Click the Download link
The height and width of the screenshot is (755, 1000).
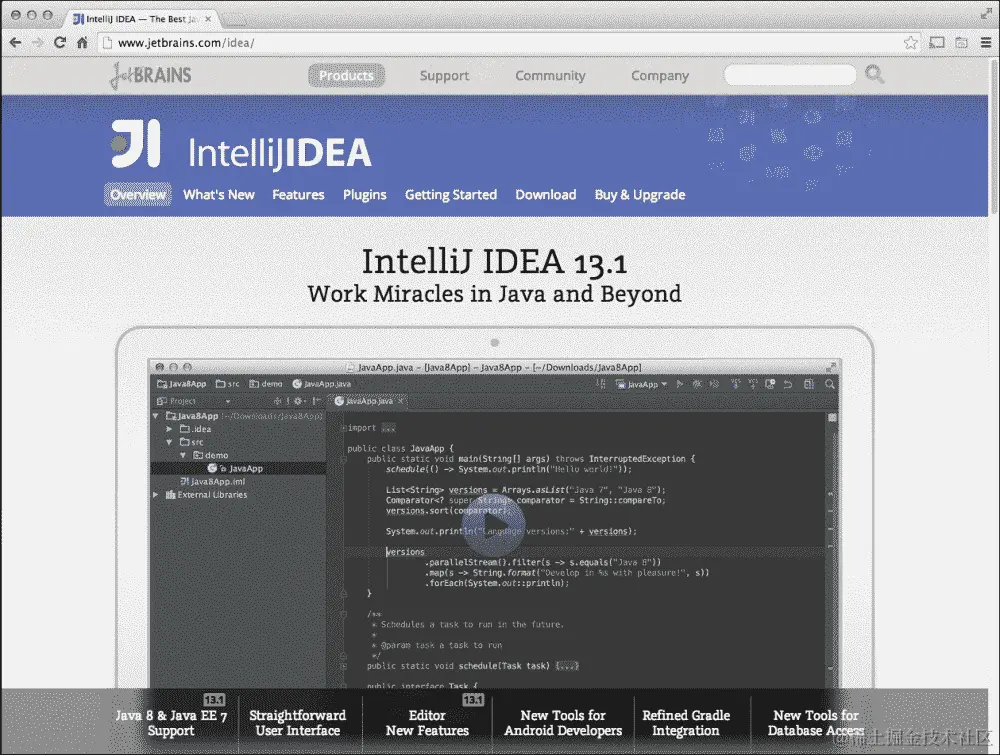point(545,194)
